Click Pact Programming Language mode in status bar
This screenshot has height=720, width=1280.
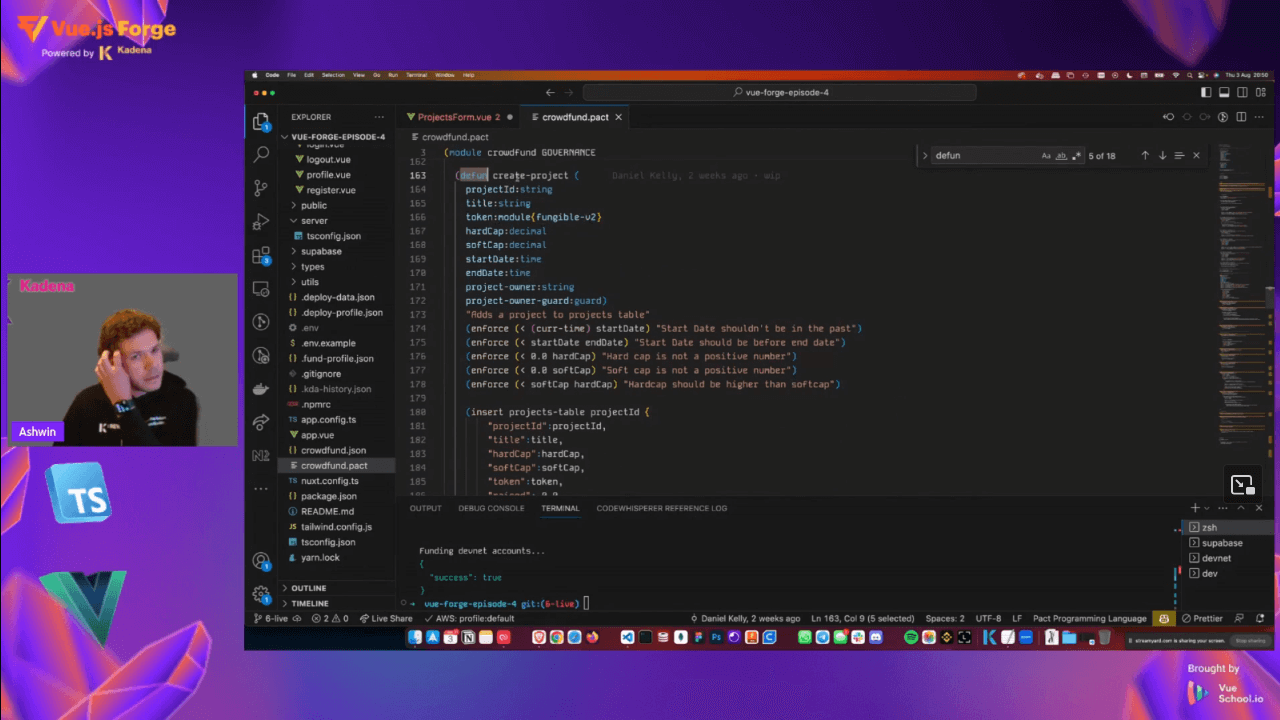tap(1089, 618)
